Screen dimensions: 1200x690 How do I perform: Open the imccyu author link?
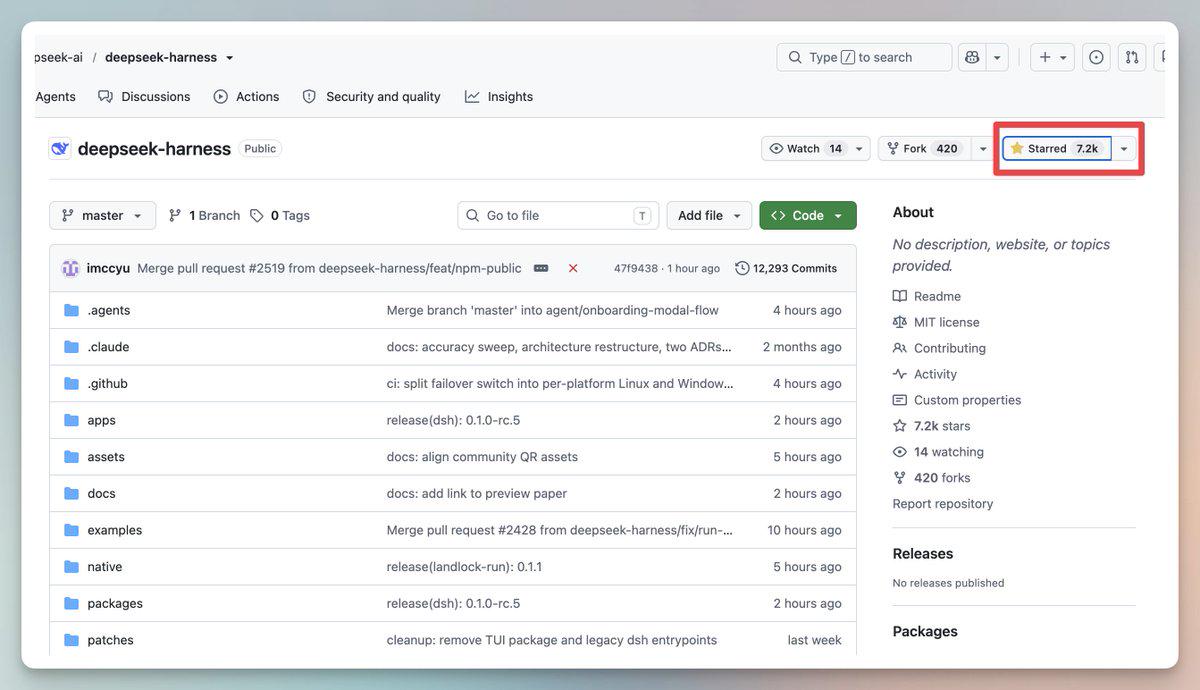pos(108,268)
